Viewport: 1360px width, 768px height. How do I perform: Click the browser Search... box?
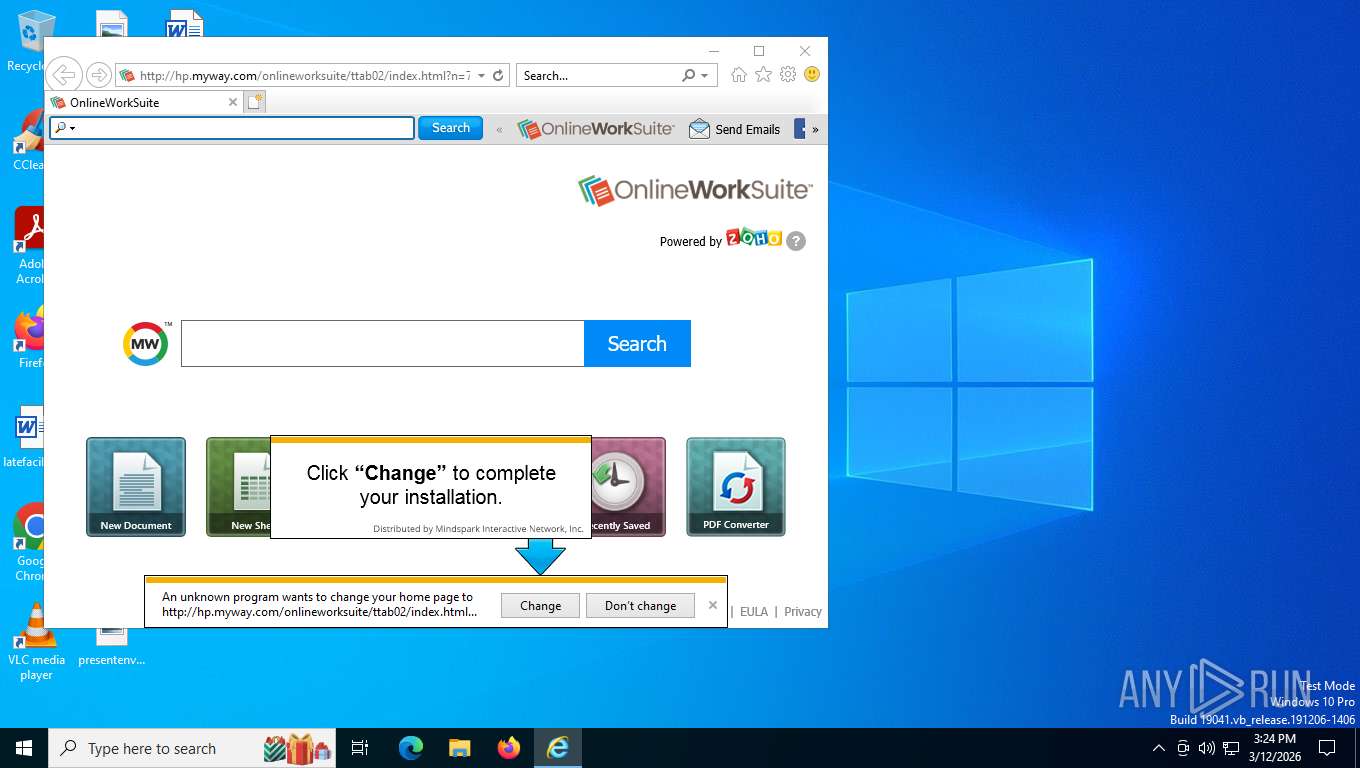[x=597, y=75]
